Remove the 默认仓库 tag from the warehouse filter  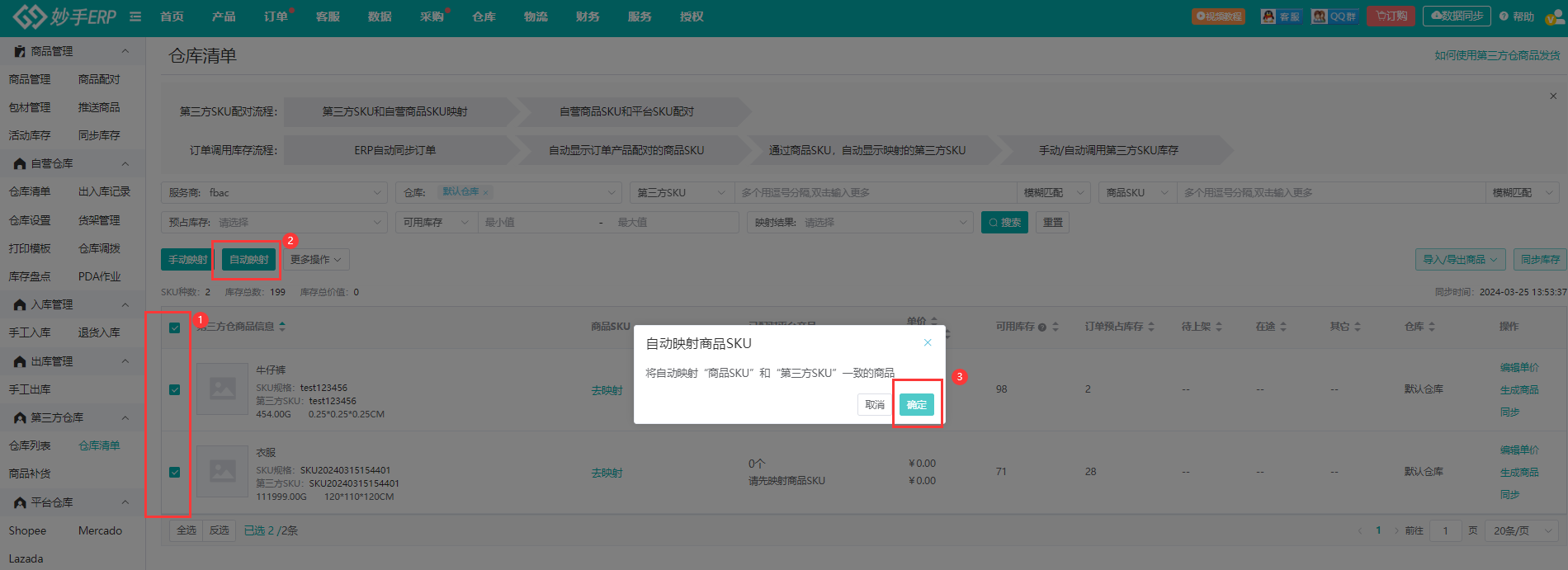pyautogui.click(x=486, y=192)
